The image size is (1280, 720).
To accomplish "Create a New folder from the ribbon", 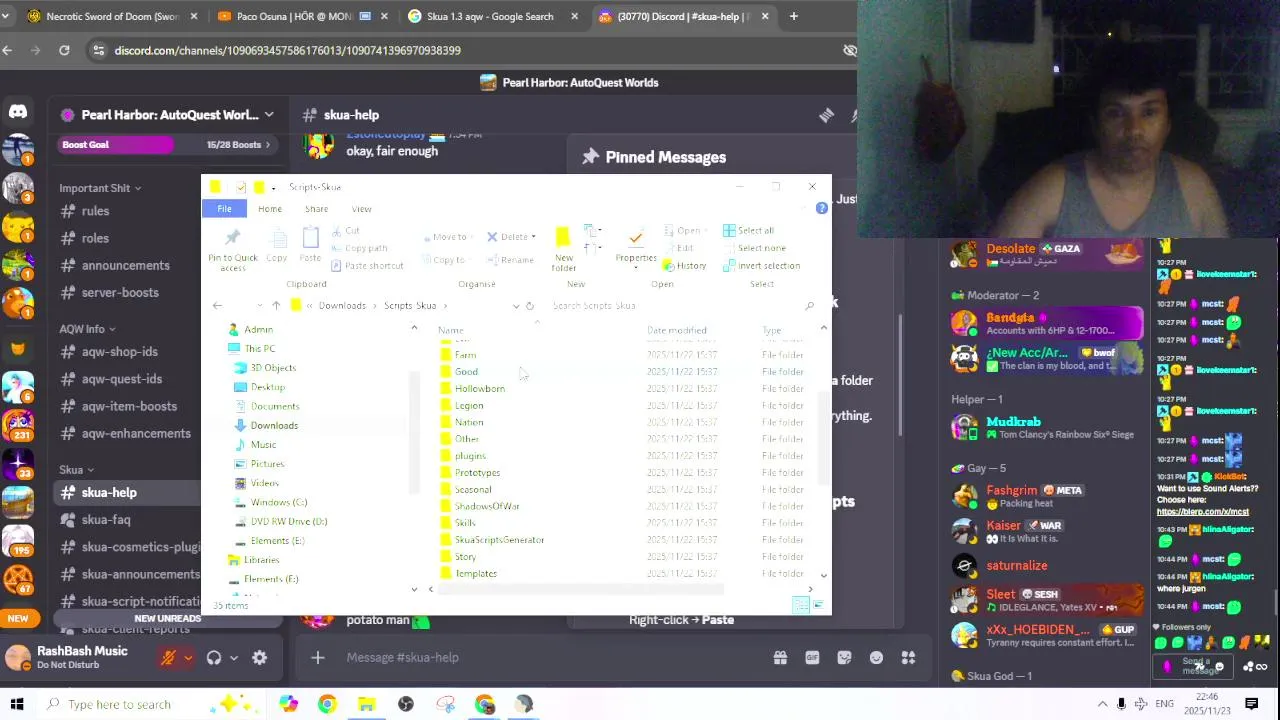I will [x=563, y=249].
